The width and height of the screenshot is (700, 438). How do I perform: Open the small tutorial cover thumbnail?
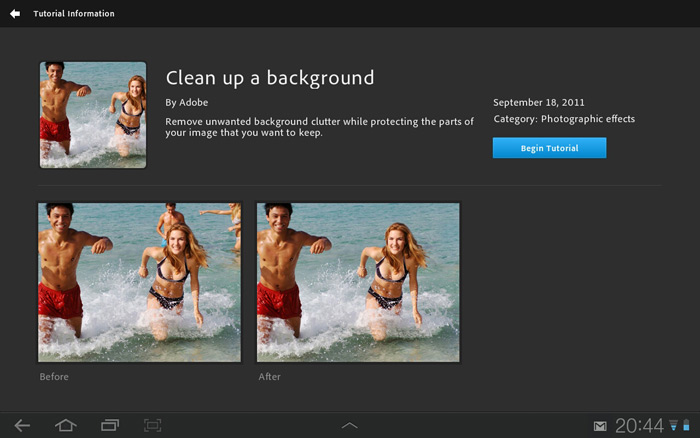point(93,115)
